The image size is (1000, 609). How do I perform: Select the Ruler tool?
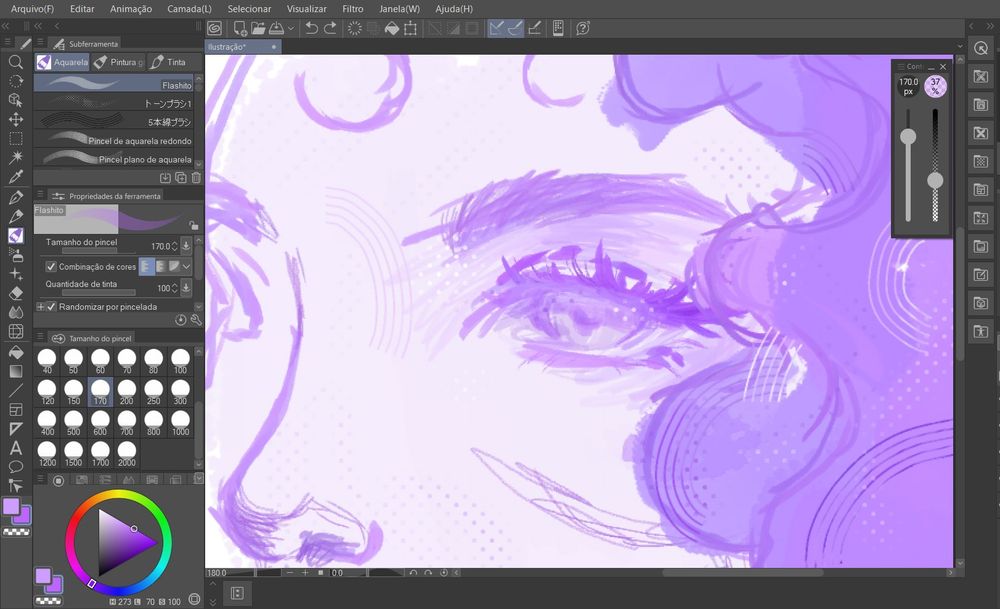[16, 429]
